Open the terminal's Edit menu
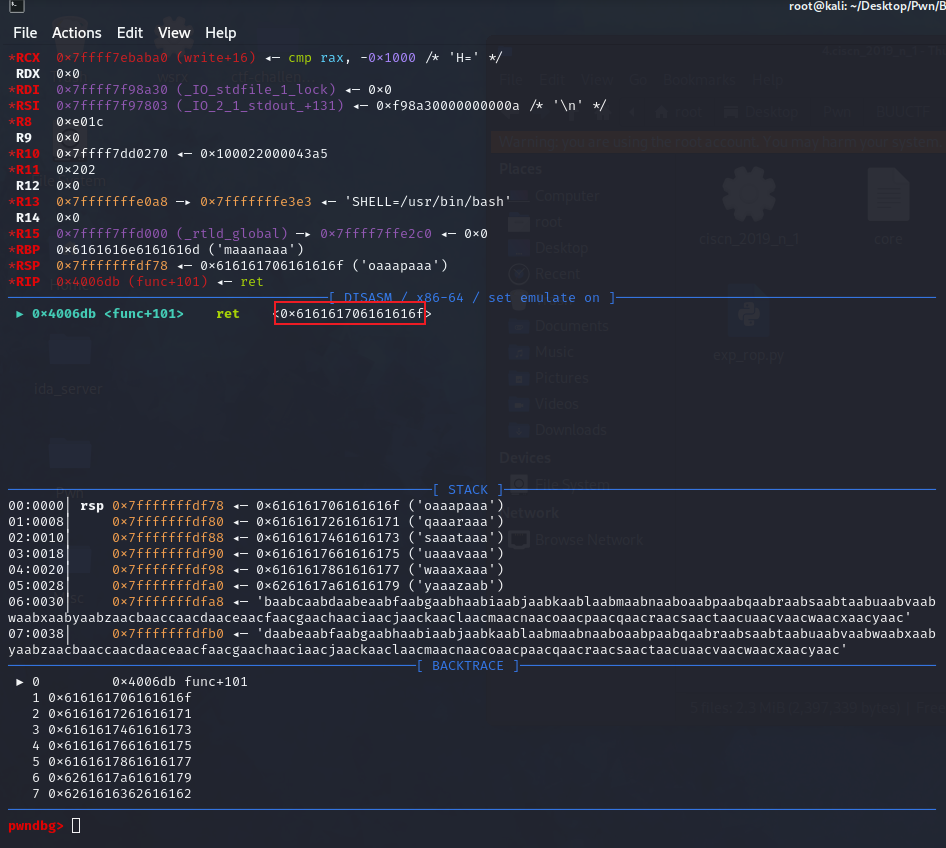This screenshot has width=946, height=848. pyautogui.click(x=130, y=33)
